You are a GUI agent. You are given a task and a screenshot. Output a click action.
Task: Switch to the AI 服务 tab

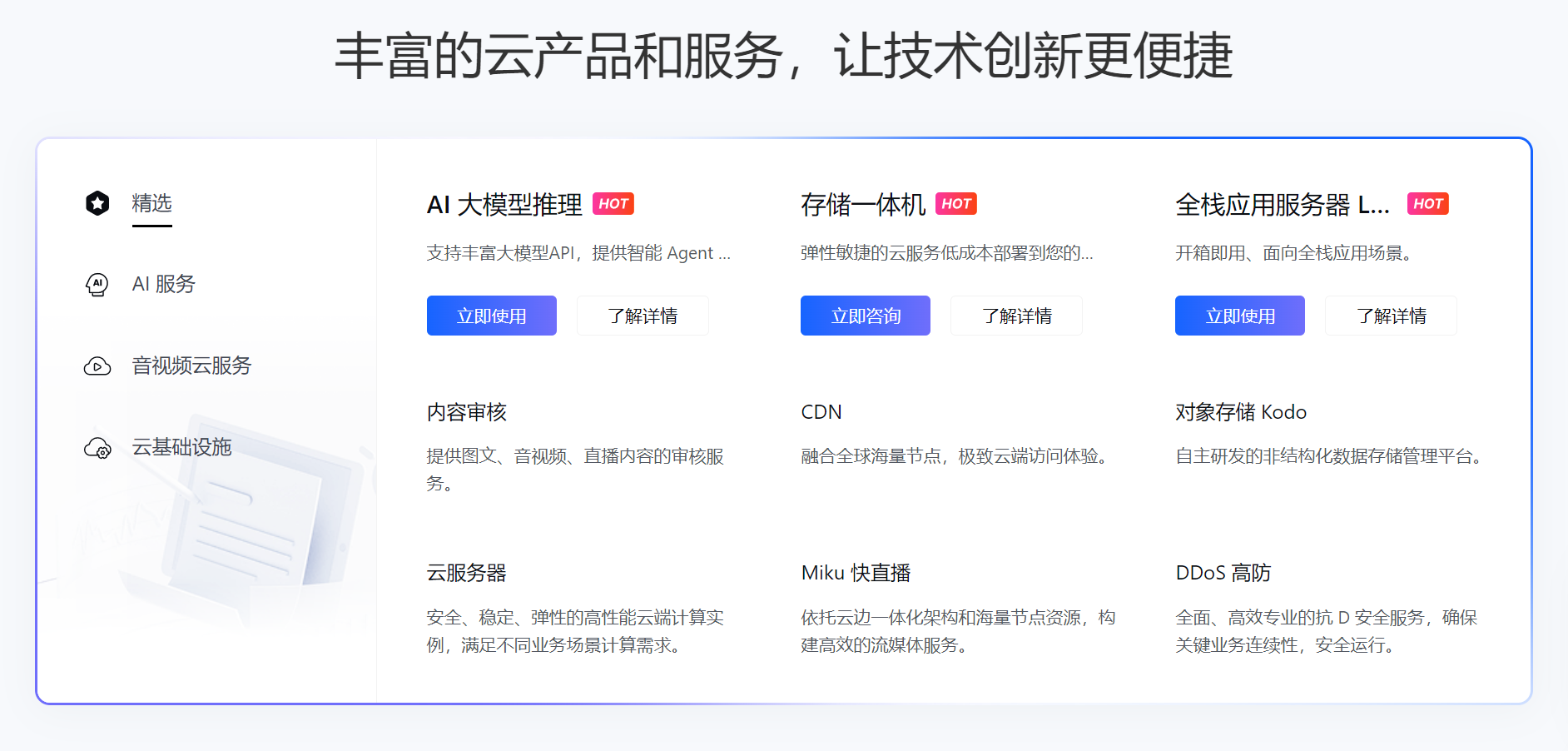163,285
